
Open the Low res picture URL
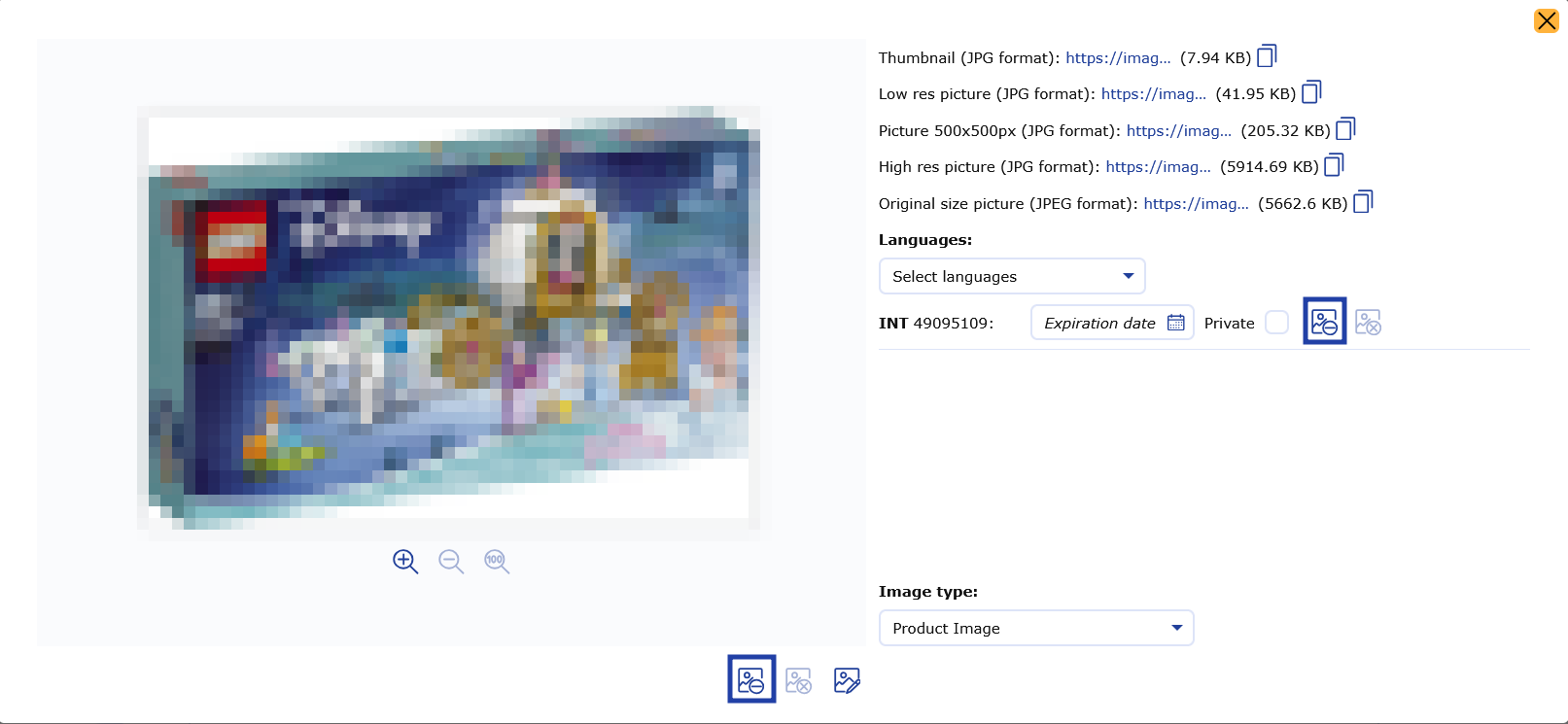pyautogui.click(x=1154, y=94)
